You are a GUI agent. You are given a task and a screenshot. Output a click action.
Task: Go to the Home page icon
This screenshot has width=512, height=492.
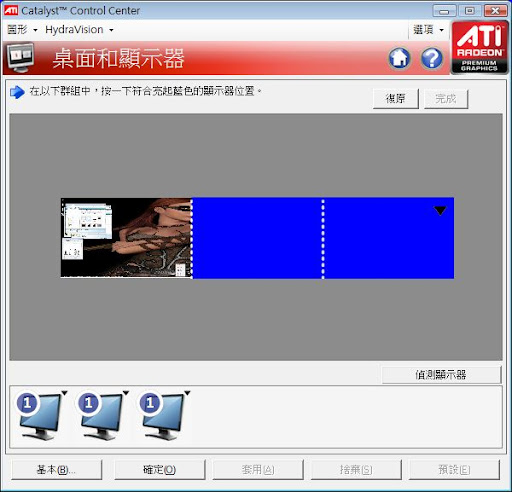pos(400,58)
